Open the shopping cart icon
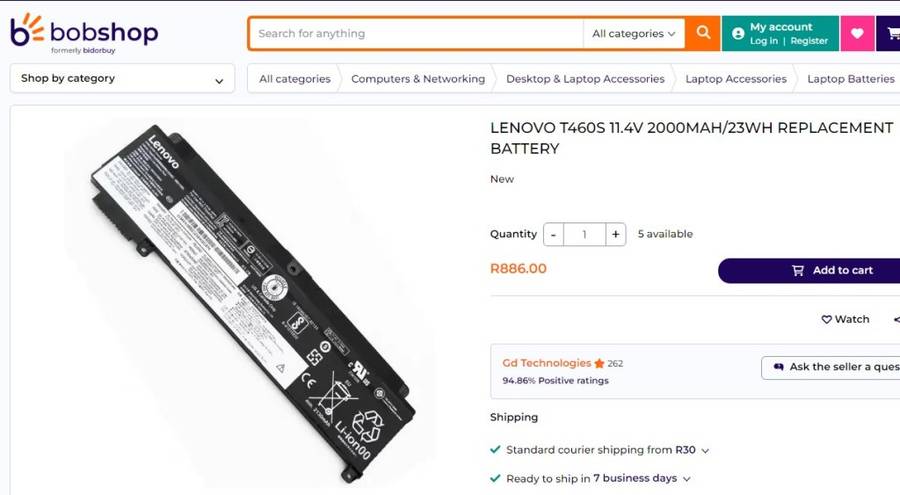The width and height of the screenshot is (900, 495). pos(889,33)
